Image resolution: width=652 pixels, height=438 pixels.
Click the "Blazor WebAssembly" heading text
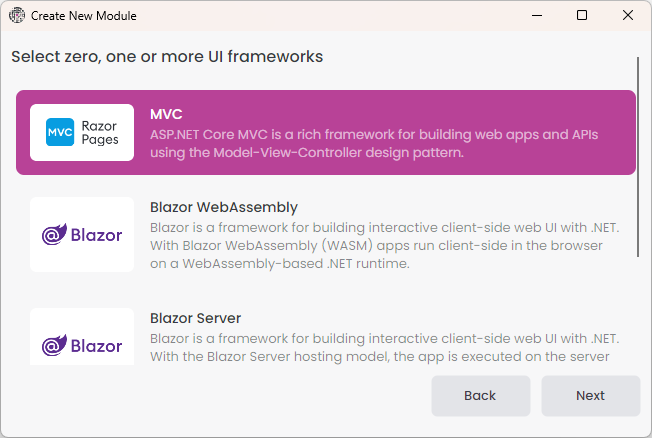[224, 207]
